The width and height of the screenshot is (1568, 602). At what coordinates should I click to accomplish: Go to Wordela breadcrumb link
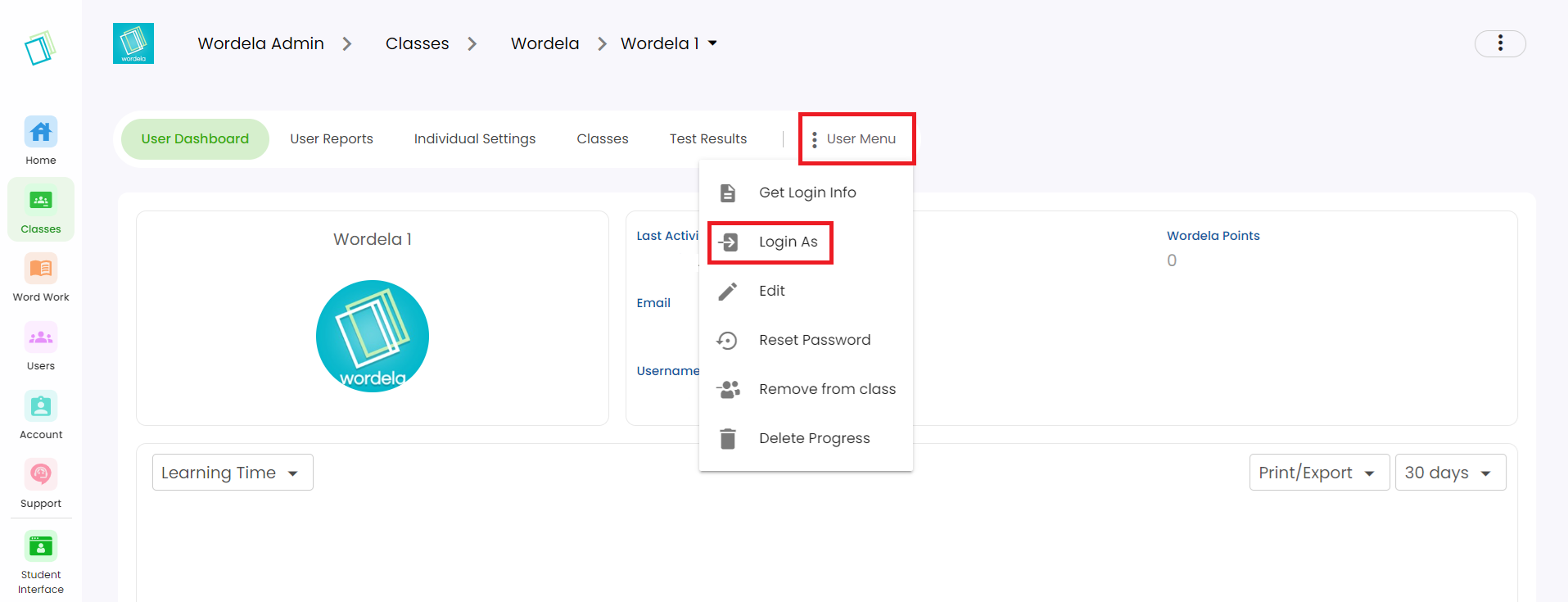pos(545,43)
